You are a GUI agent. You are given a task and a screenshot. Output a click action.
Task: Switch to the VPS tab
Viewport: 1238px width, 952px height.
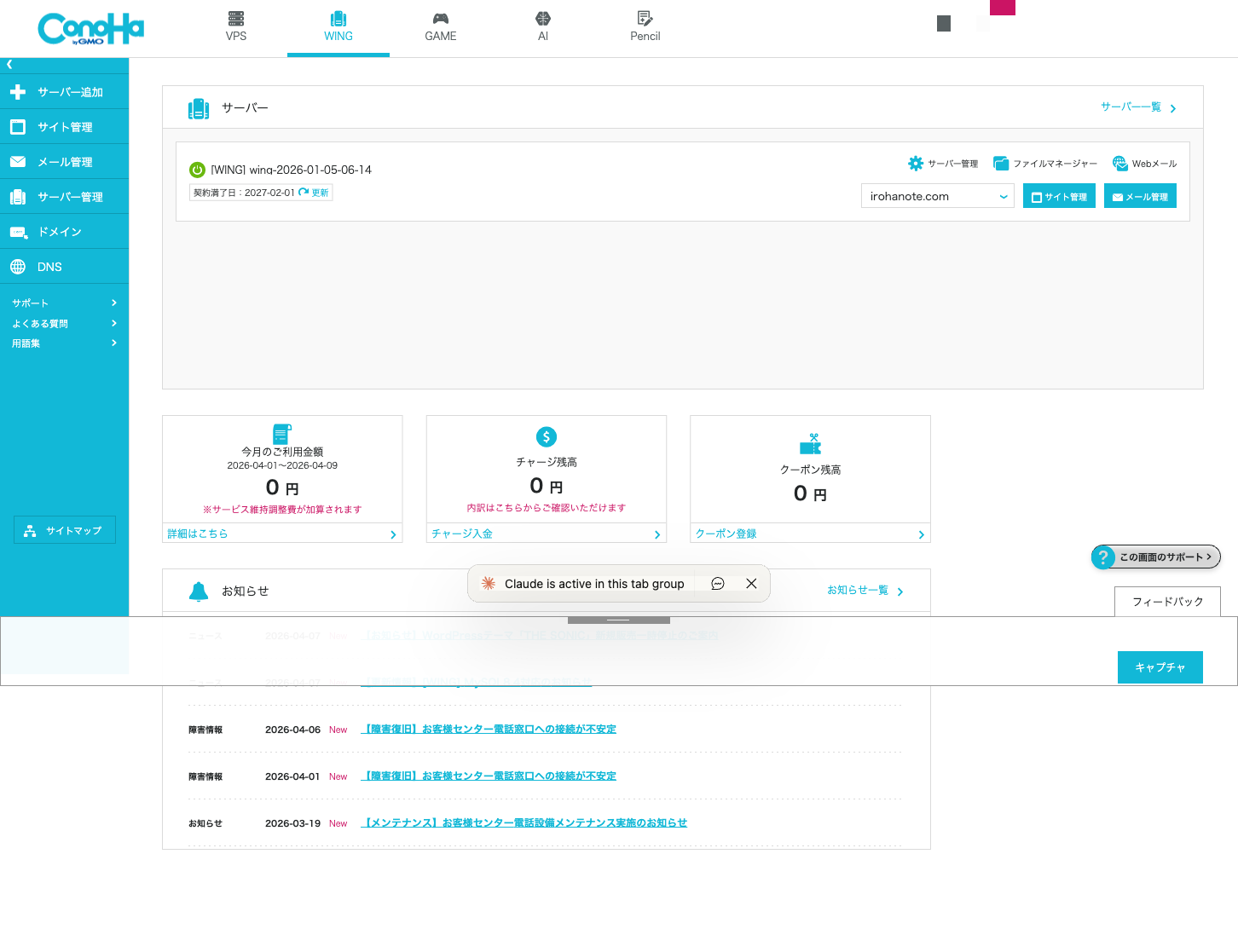pyautogui.click(x=236, y=27)
